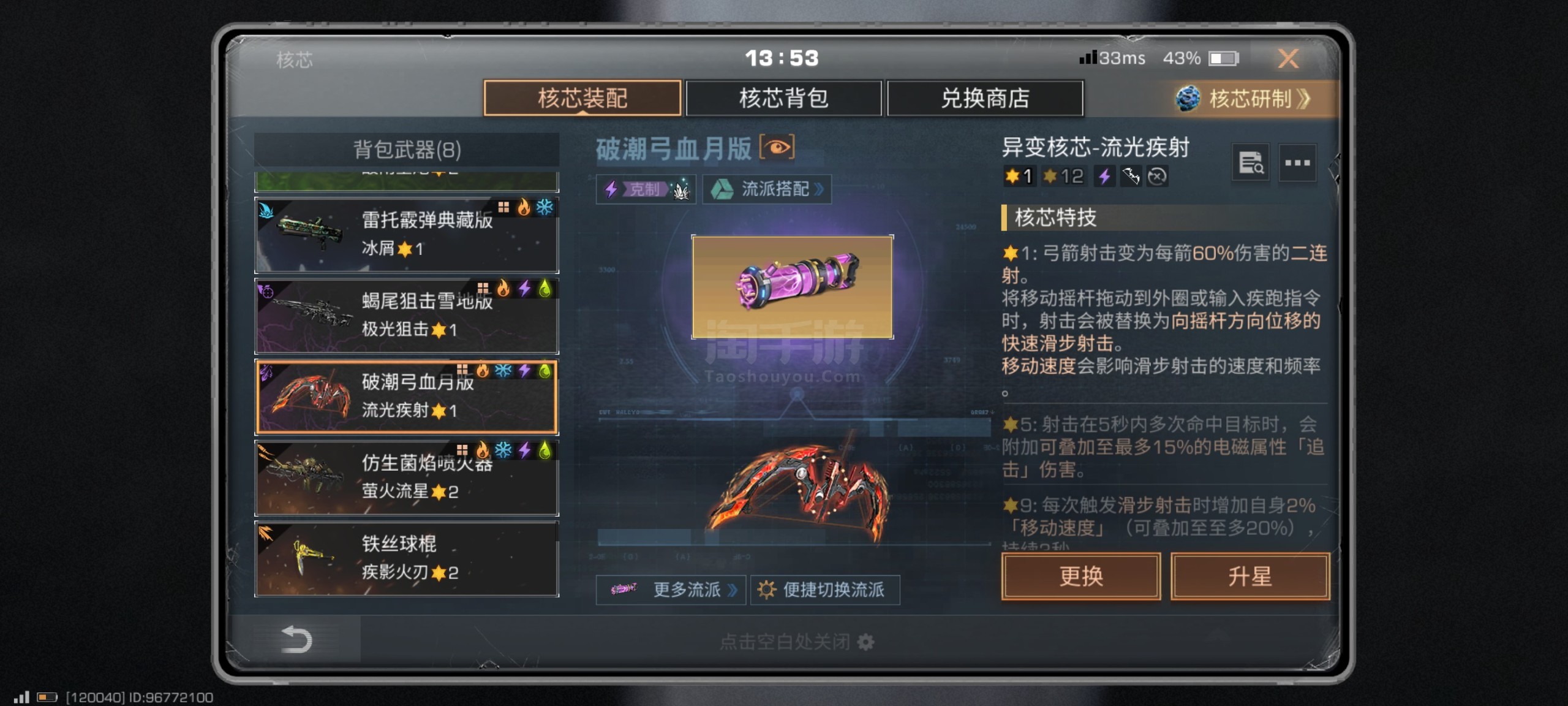Click the 克制 lightning counter tag
The height and width of the screenshot is (706, 1568).
[x=646, y=189]
